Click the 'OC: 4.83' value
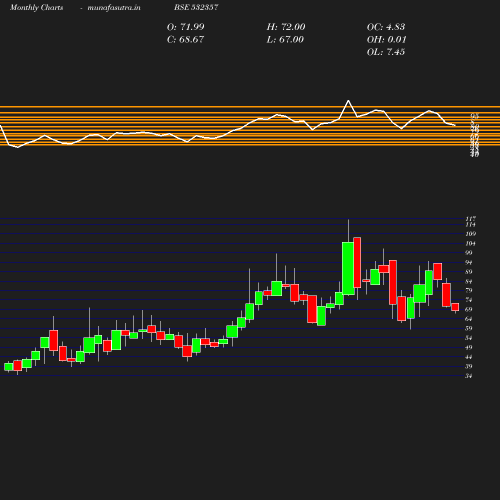500x500 pixels. click(x=386, y=27)
